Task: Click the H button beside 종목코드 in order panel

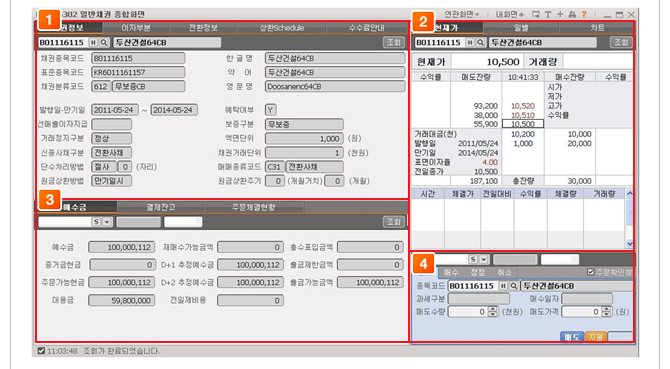Action: click(503, 286)
